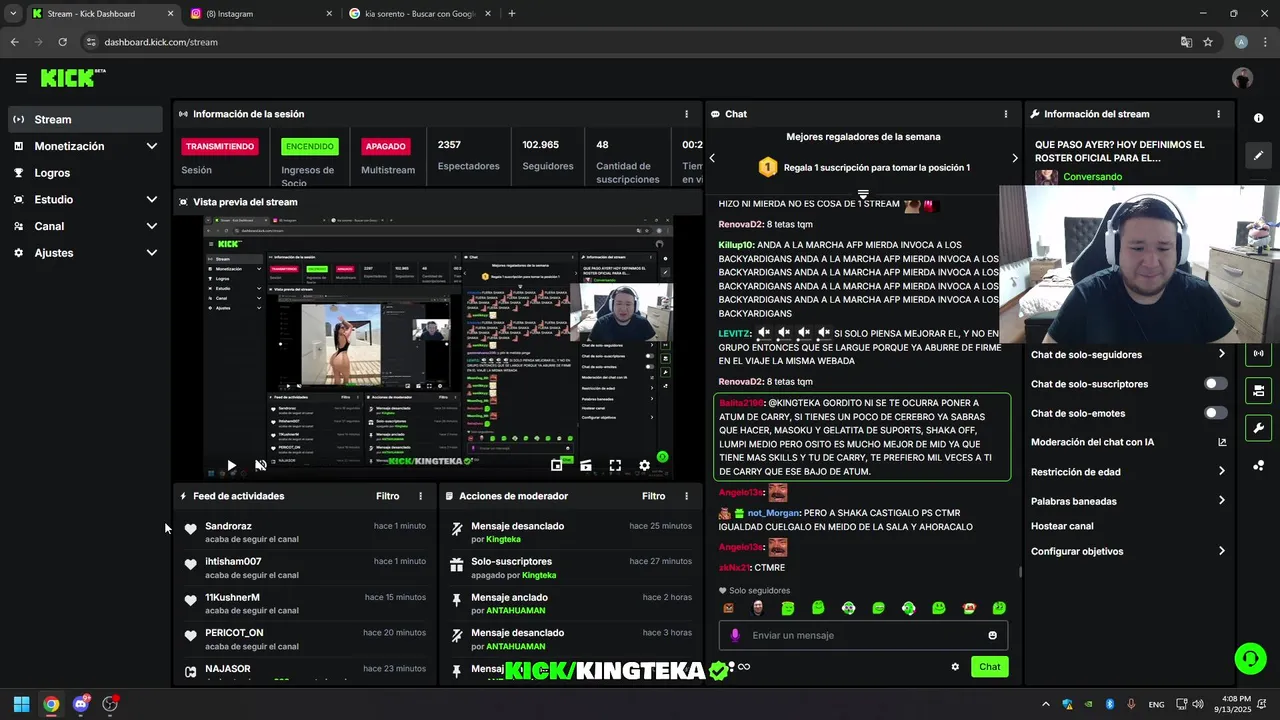The width and height of the screenshot is (1280, 720).
Task: Expand the Canal sidebar section
Action: tap(151, 226)
